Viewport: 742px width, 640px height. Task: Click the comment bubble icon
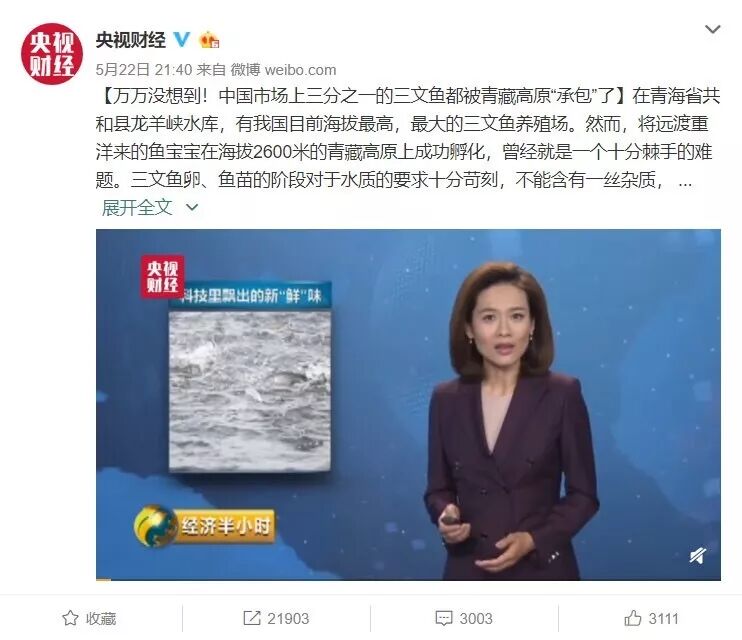(443, 618)
